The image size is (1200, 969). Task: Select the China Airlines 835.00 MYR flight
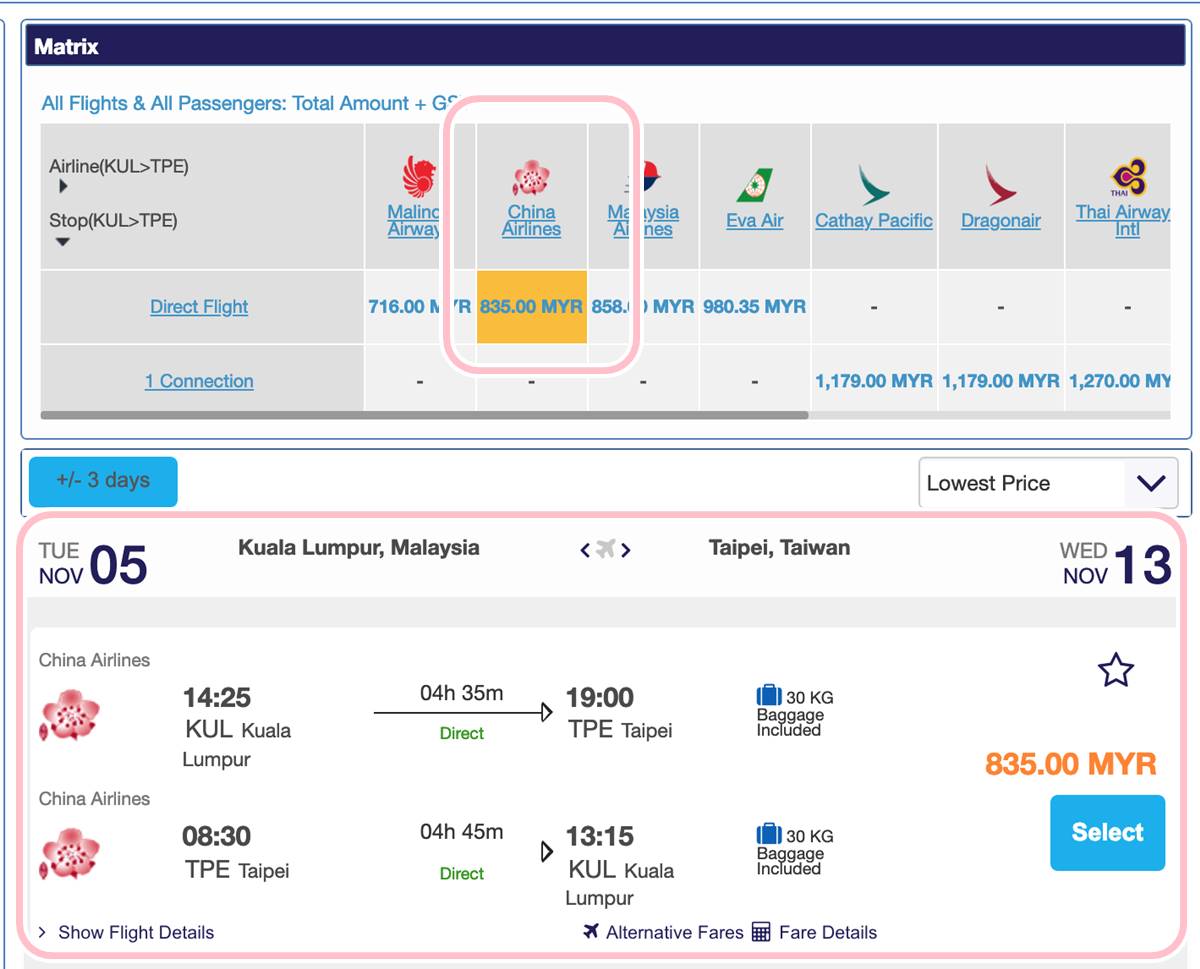point(1107,833)
